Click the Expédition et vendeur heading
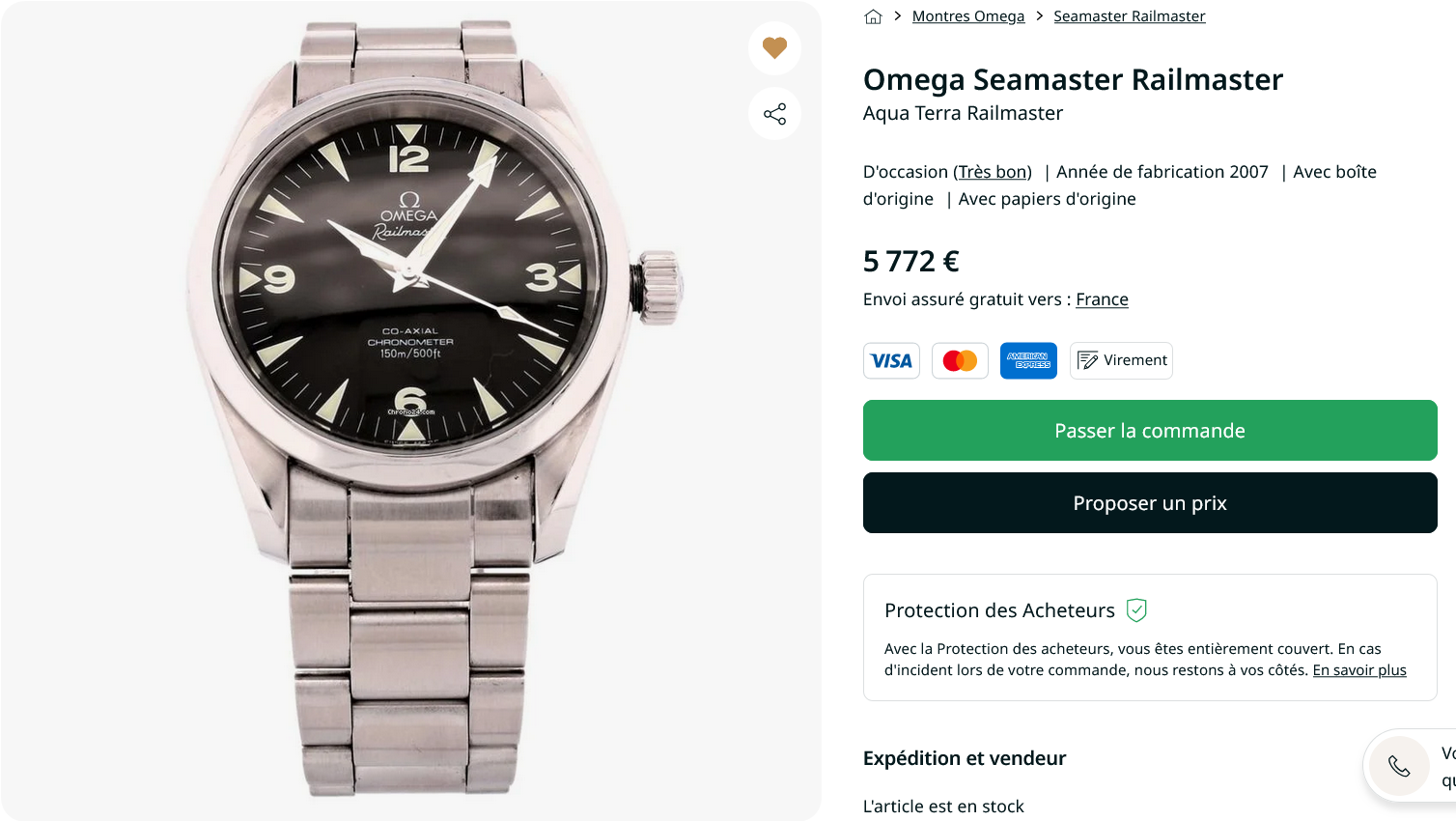 (964, 758)
